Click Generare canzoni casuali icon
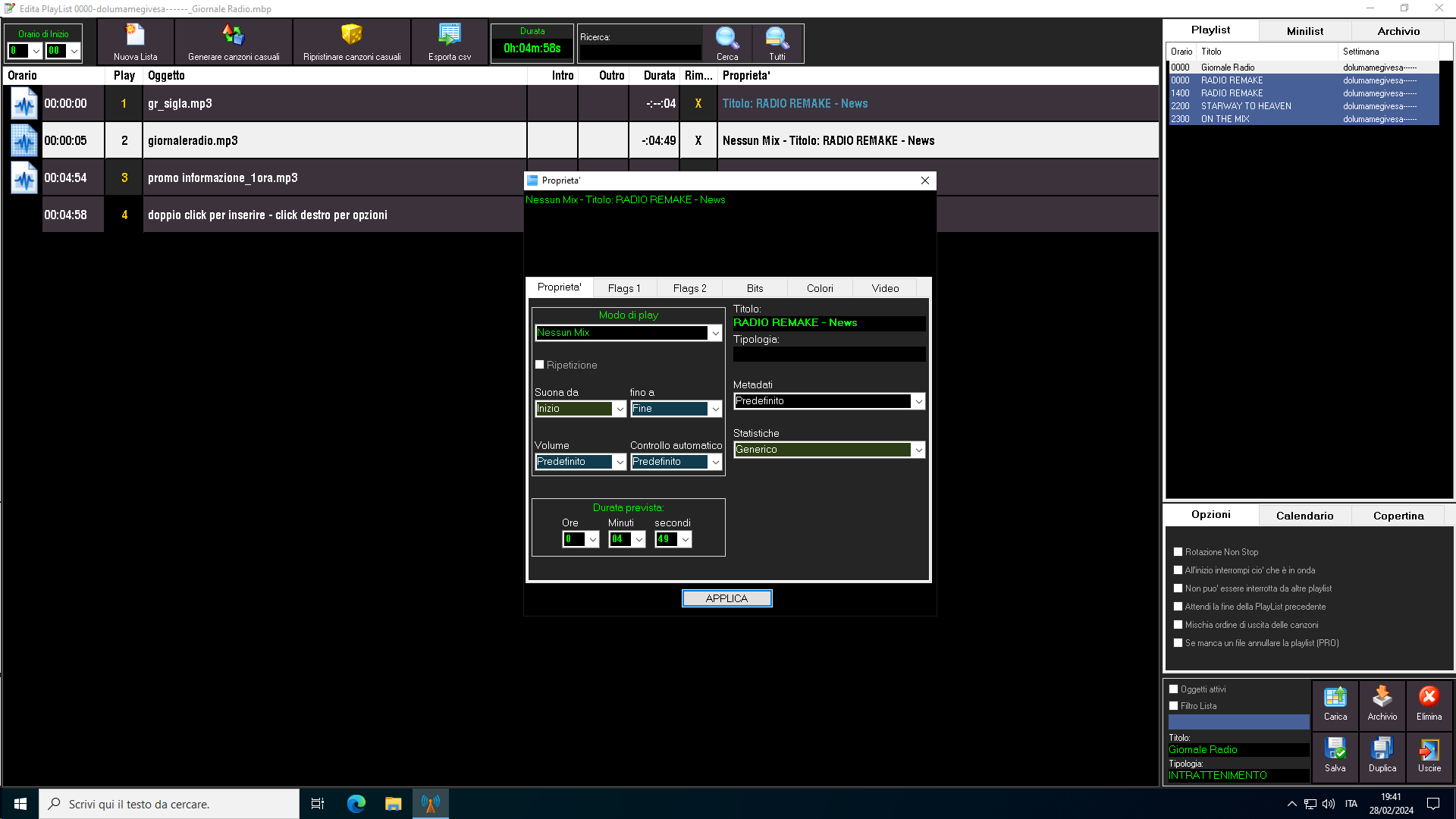The image size is (1456, 819). tap(233, 36)
